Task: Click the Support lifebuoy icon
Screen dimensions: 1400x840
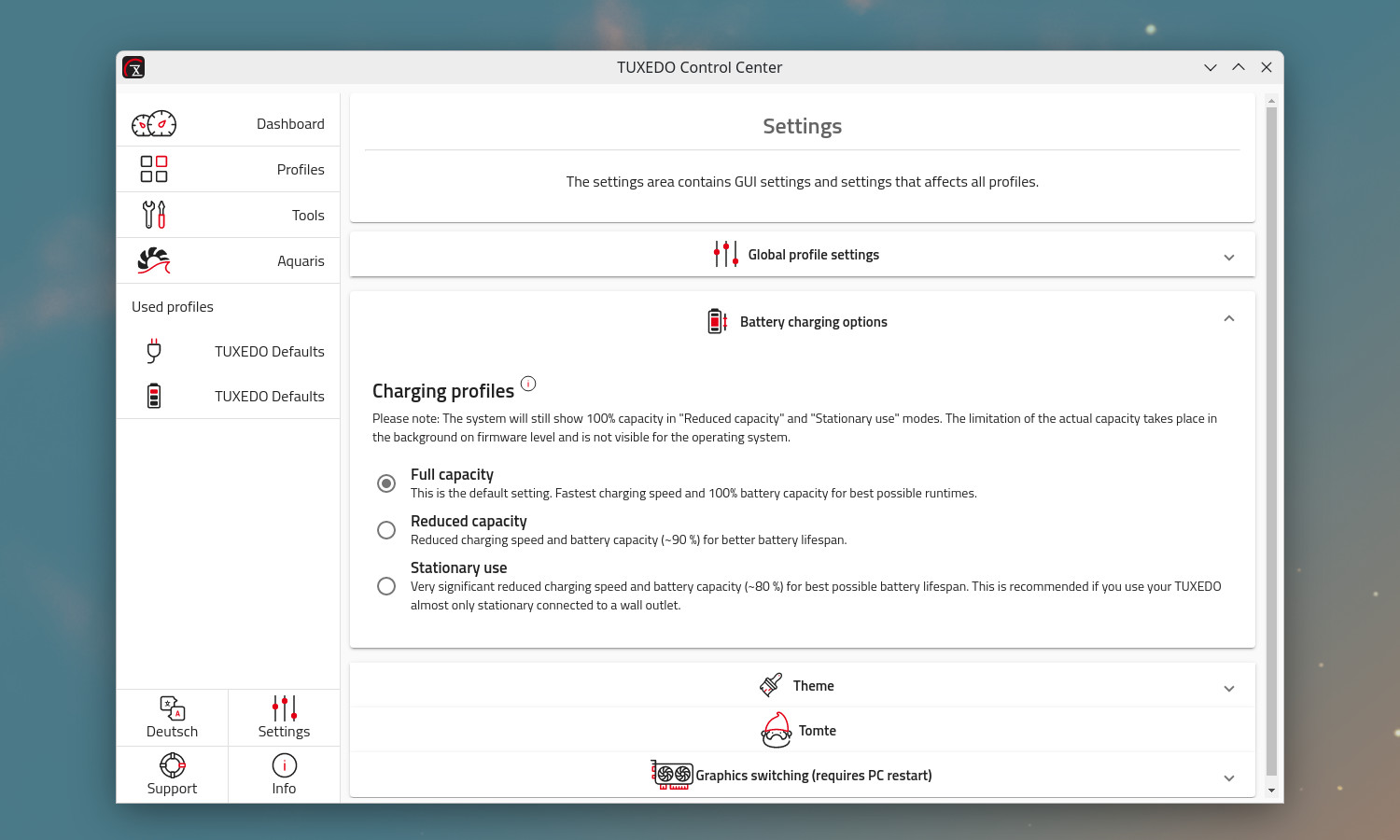Action: pyautogui.click(x=173, y=765)
